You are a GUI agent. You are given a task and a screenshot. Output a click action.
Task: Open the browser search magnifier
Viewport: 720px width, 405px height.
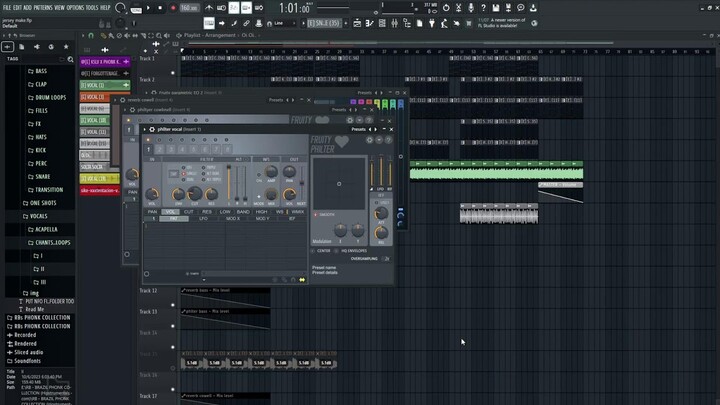70,59
